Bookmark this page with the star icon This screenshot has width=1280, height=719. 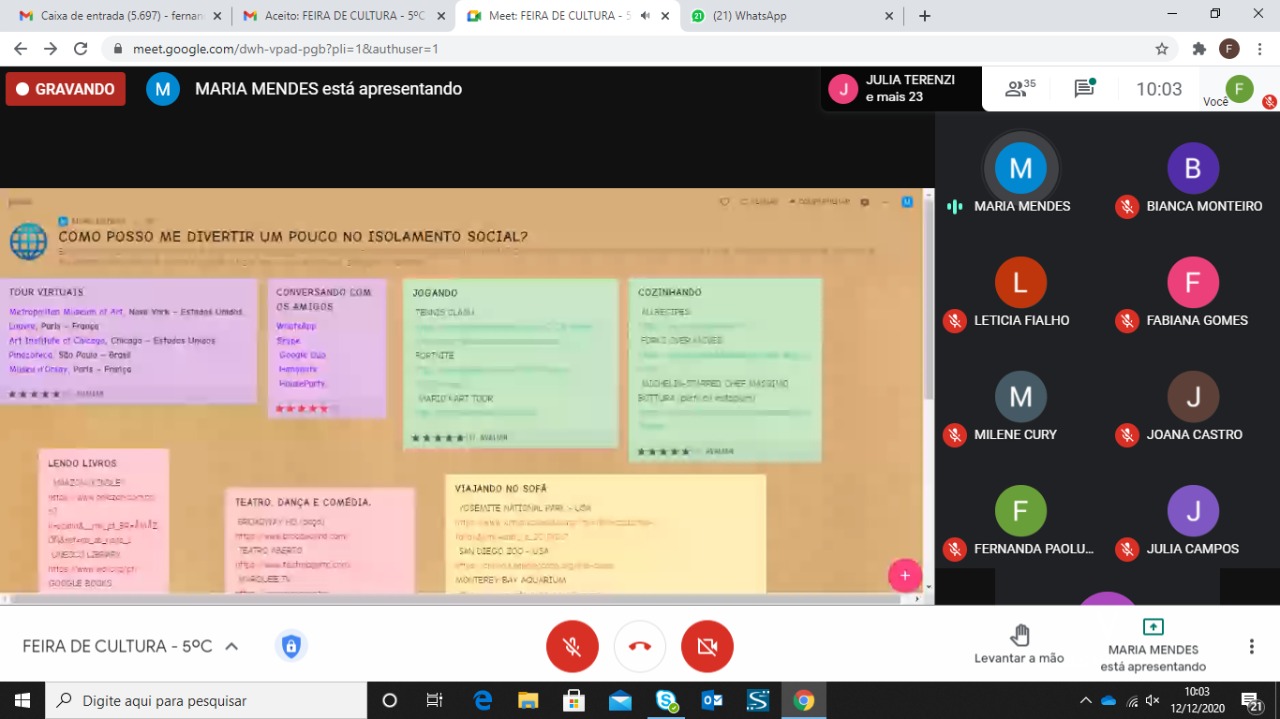[x=1161, y=49]
